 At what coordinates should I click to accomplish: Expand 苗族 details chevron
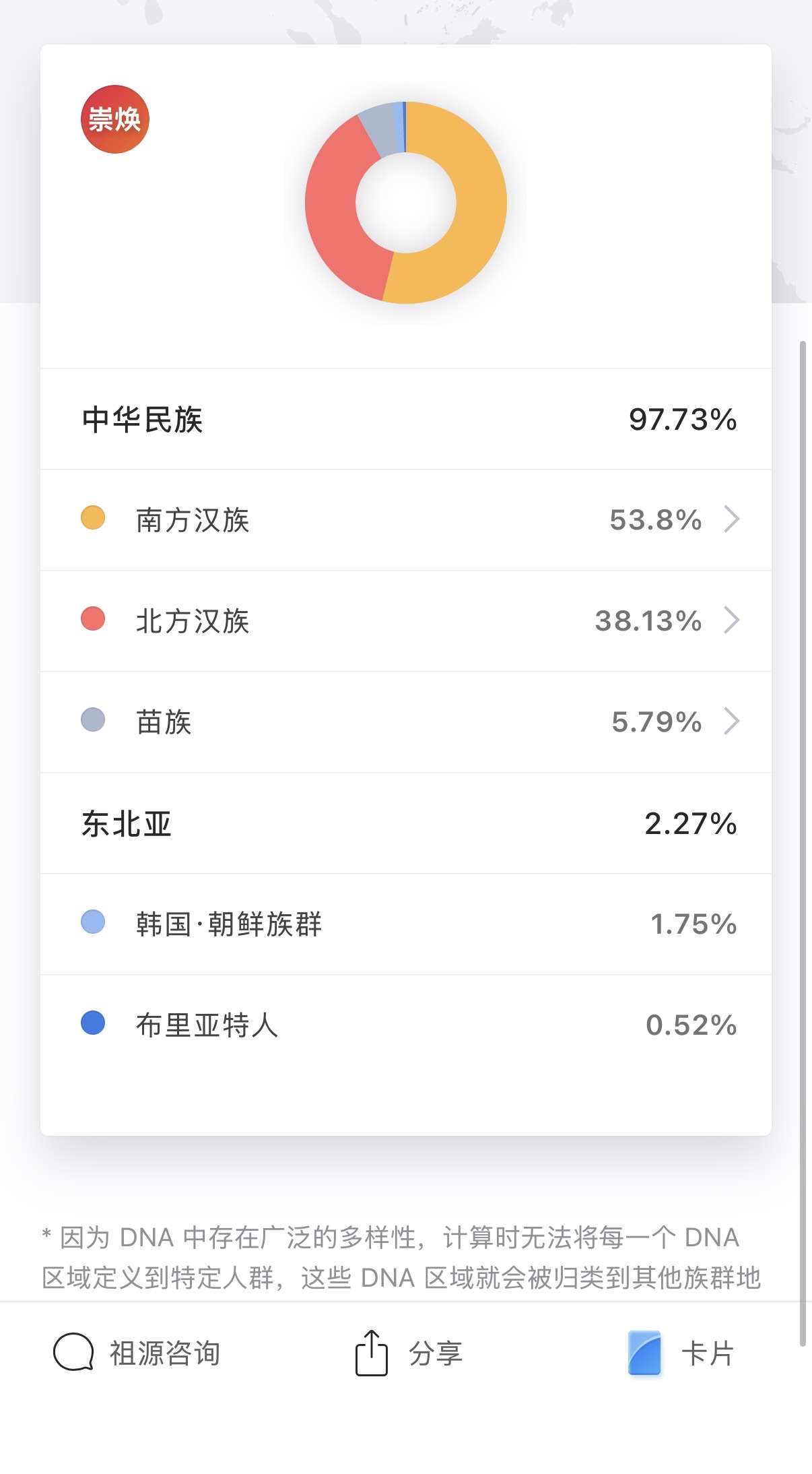[732, 722]
